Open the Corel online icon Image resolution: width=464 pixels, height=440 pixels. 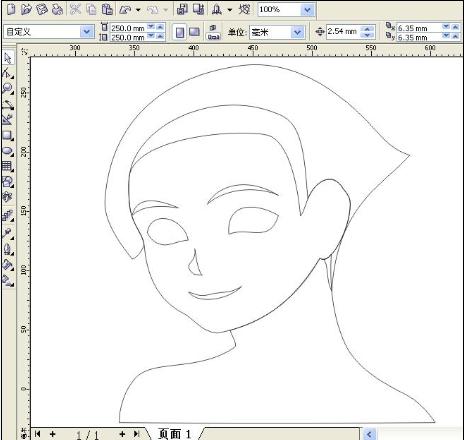point(244,9)
